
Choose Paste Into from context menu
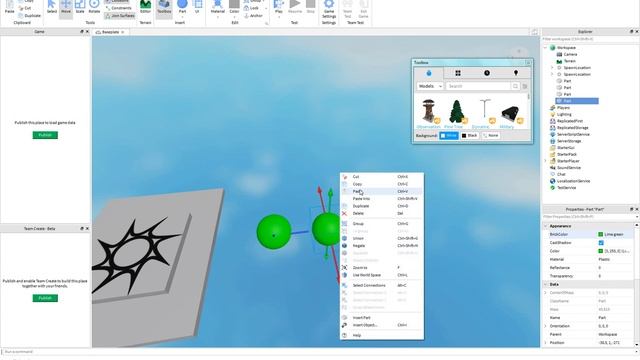tap(382, 199)
